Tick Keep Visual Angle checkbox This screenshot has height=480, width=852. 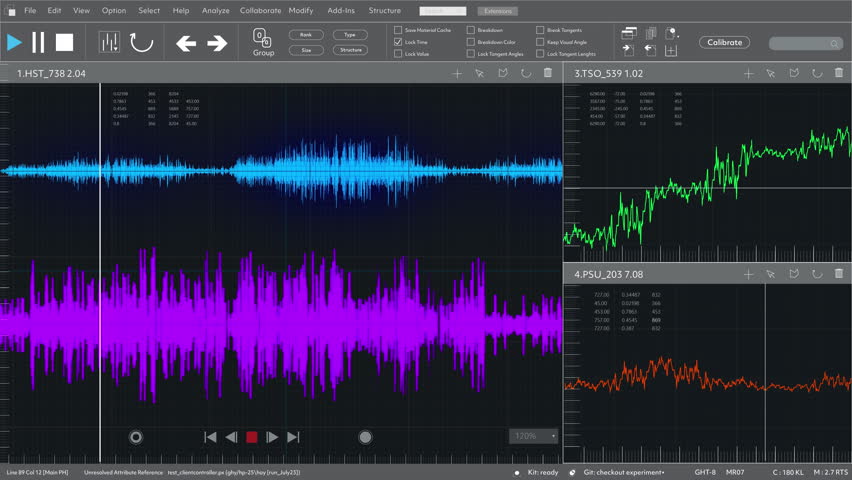540,42
